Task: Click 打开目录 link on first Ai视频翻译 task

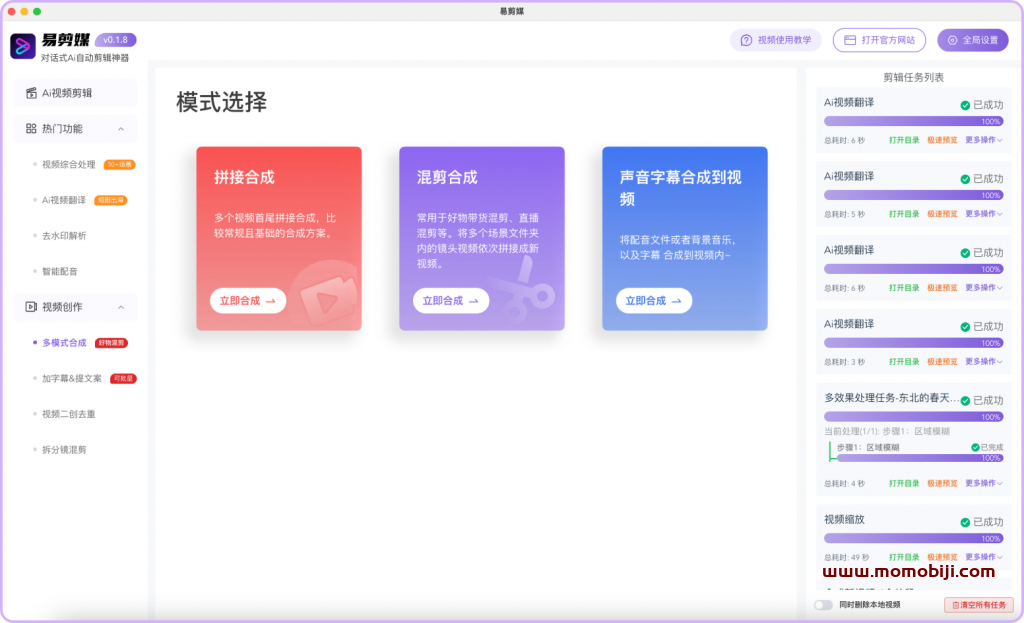Action: (x=904, y=140)
